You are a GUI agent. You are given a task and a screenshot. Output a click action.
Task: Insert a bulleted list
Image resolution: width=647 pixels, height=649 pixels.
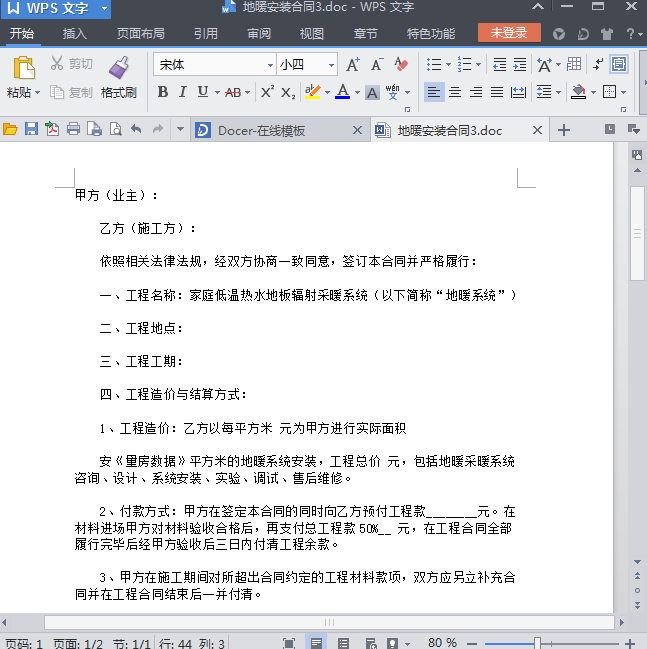click(x=434, y=65)
